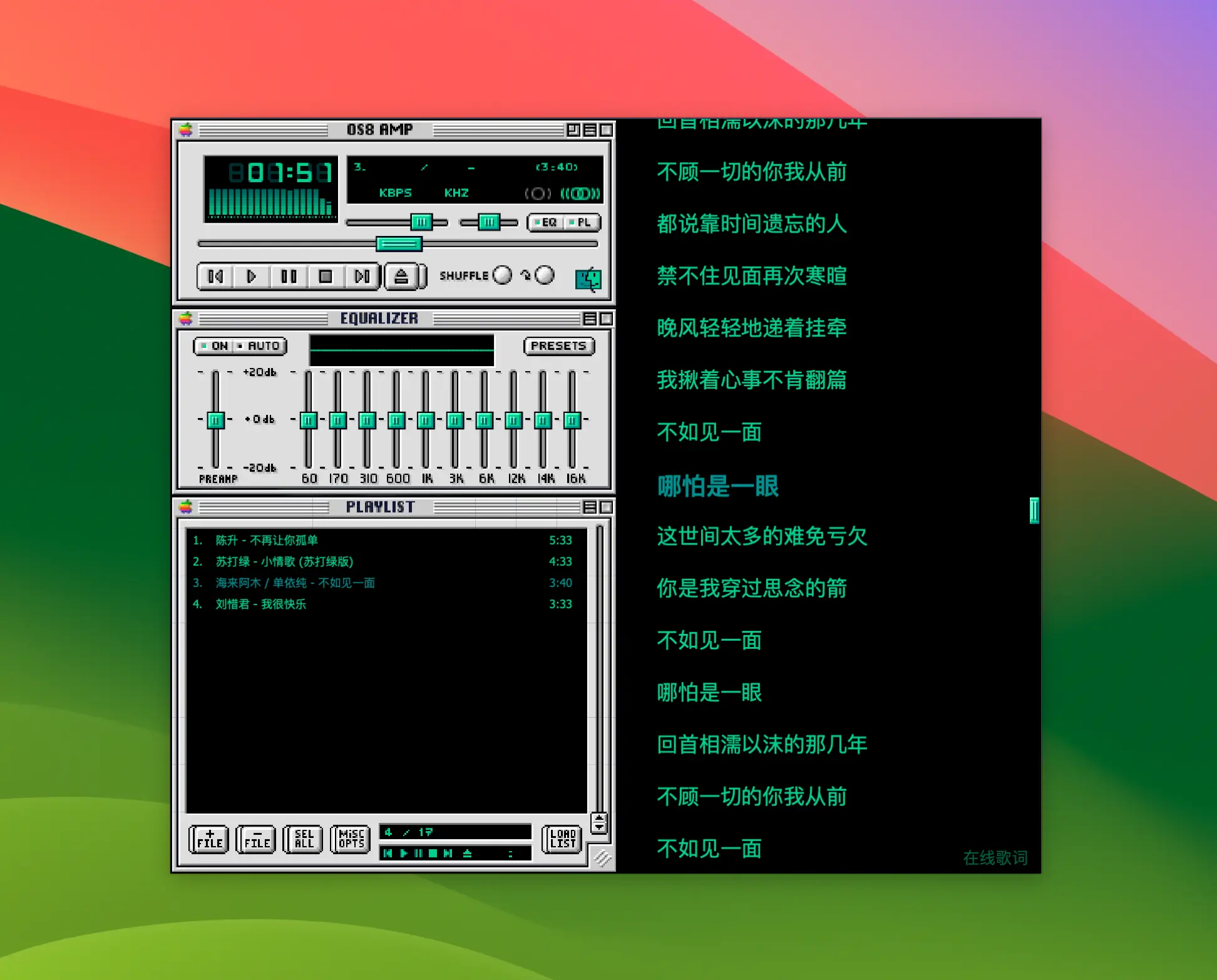Click the equalizer curve graph display

pyautogui.click(x=402, y=350)
